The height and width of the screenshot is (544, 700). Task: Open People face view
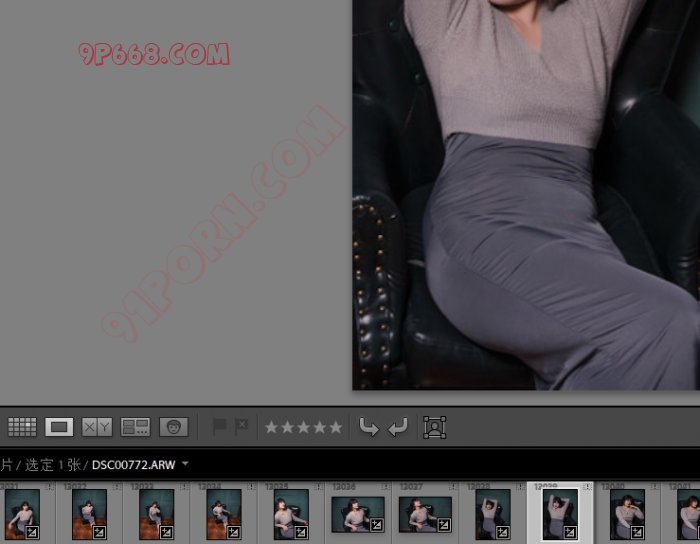(x=174, y=427)
